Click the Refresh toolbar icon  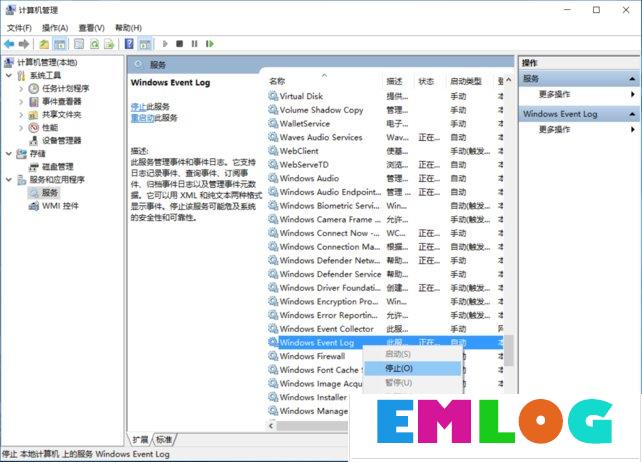coord(95,44)
